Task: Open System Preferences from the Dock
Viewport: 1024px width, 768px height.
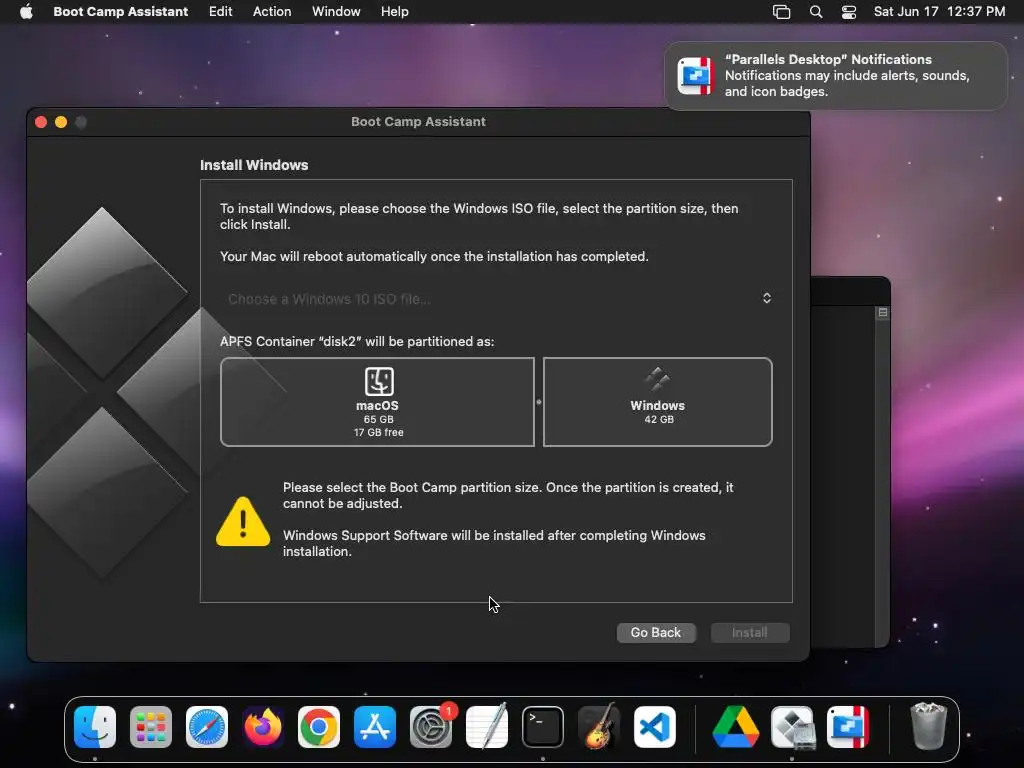Action: click(431, 727)
